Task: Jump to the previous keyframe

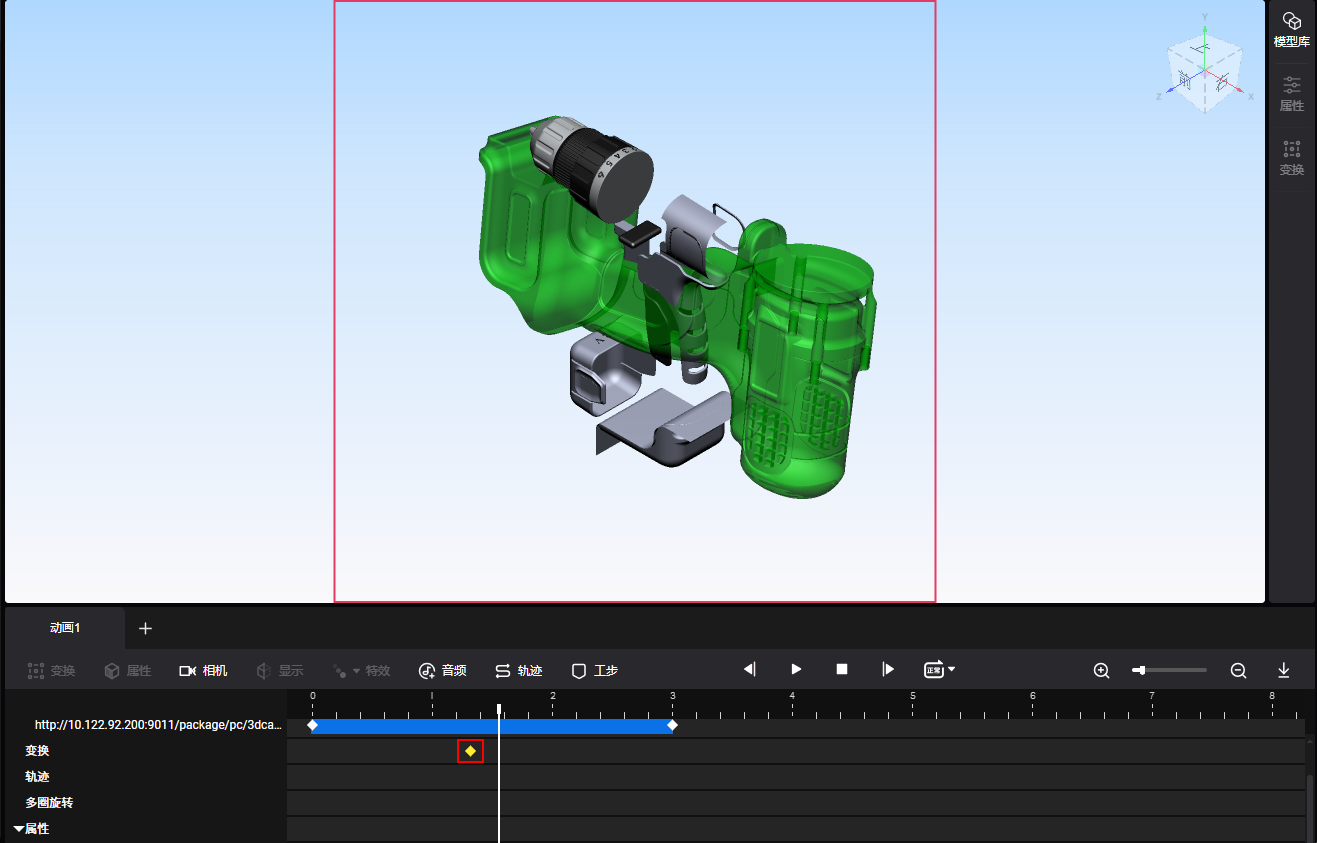Action: [750, 669]
